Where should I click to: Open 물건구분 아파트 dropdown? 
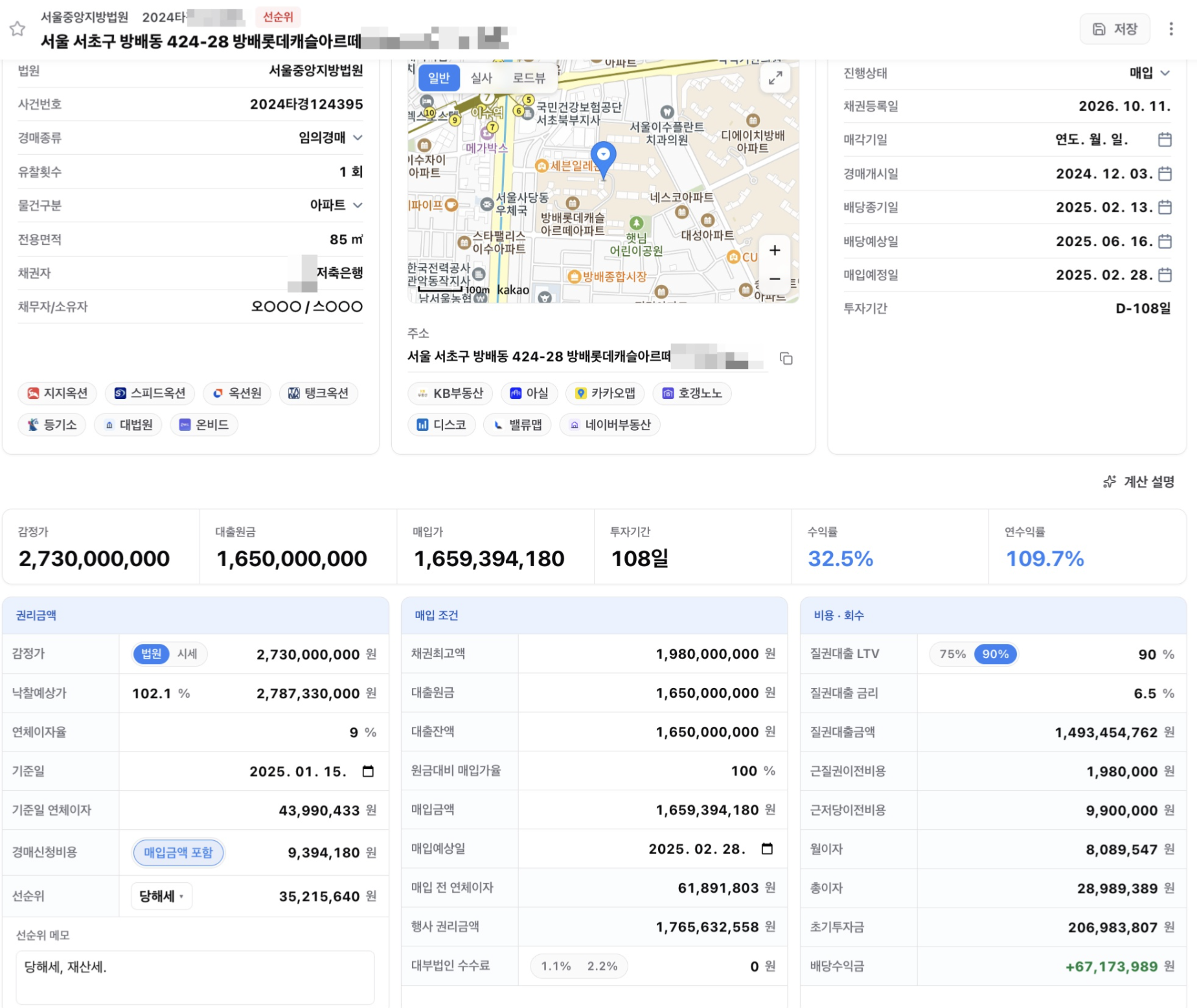pyautogui.click(x=336, y=205)
